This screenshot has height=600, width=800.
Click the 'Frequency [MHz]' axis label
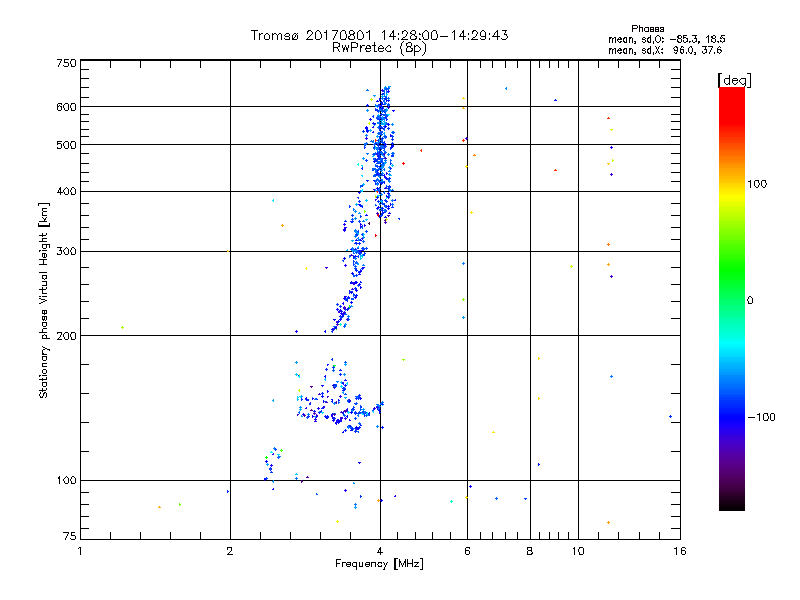point(379,563)
